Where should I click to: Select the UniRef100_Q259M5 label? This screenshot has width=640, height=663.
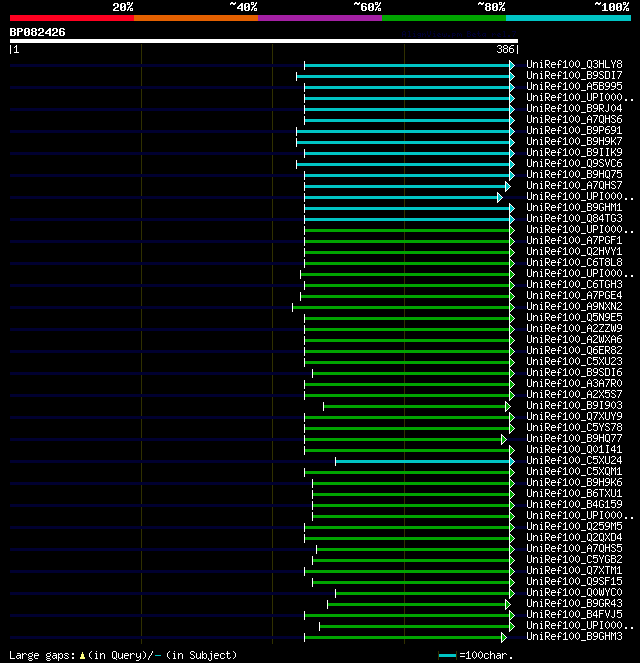coord(574,526)
